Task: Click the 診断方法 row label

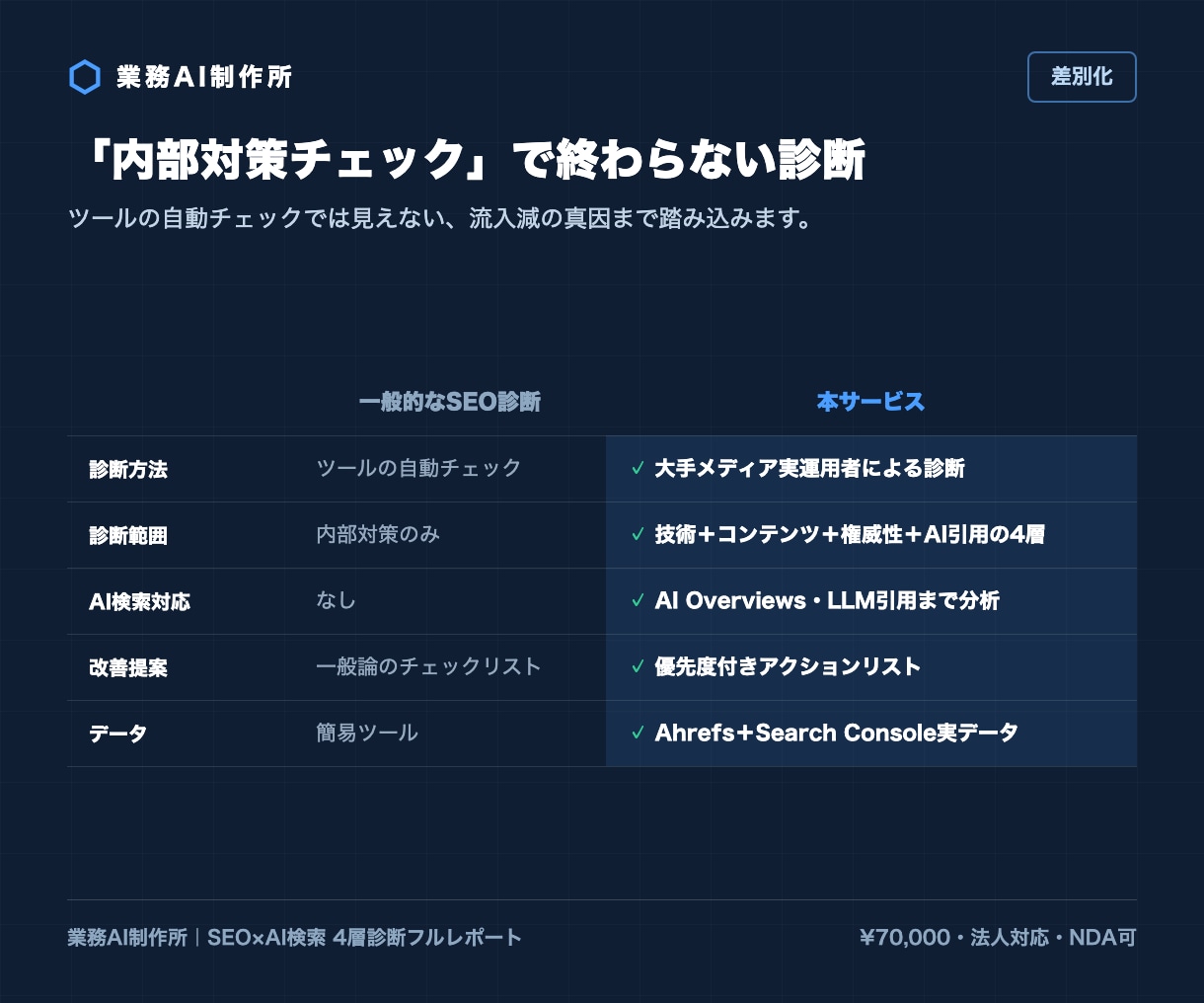Action: 128,470
